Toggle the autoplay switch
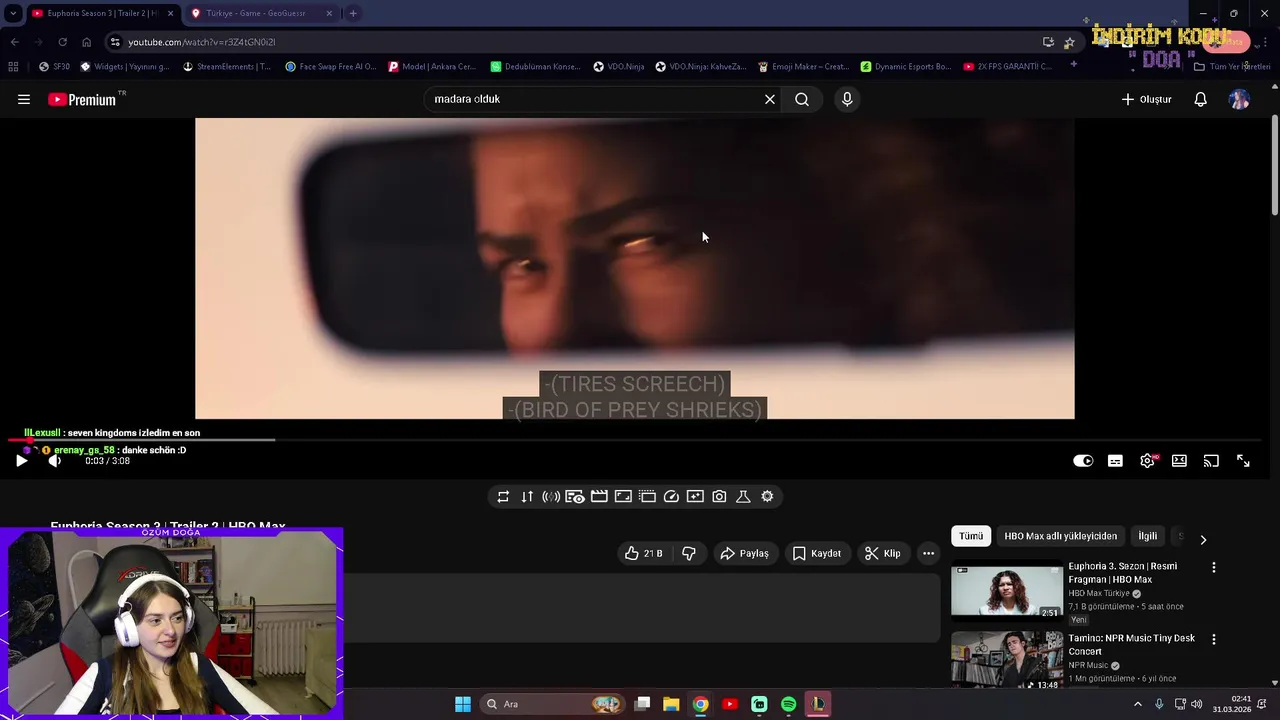Viewport: 1280px width, 720px height. pyautogui.click(x=1083, y=461)
